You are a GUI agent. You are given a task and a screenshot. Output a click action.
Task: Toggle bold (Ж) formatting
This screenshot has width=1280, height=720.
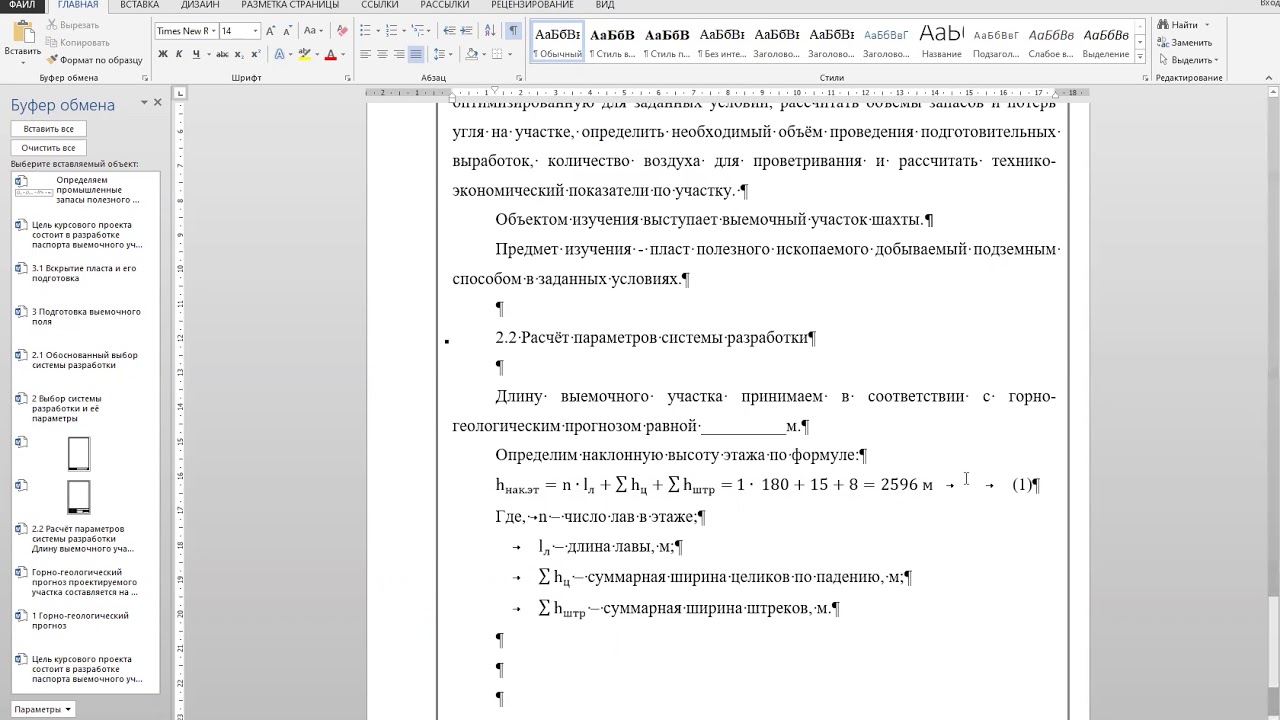coord(163,54)
